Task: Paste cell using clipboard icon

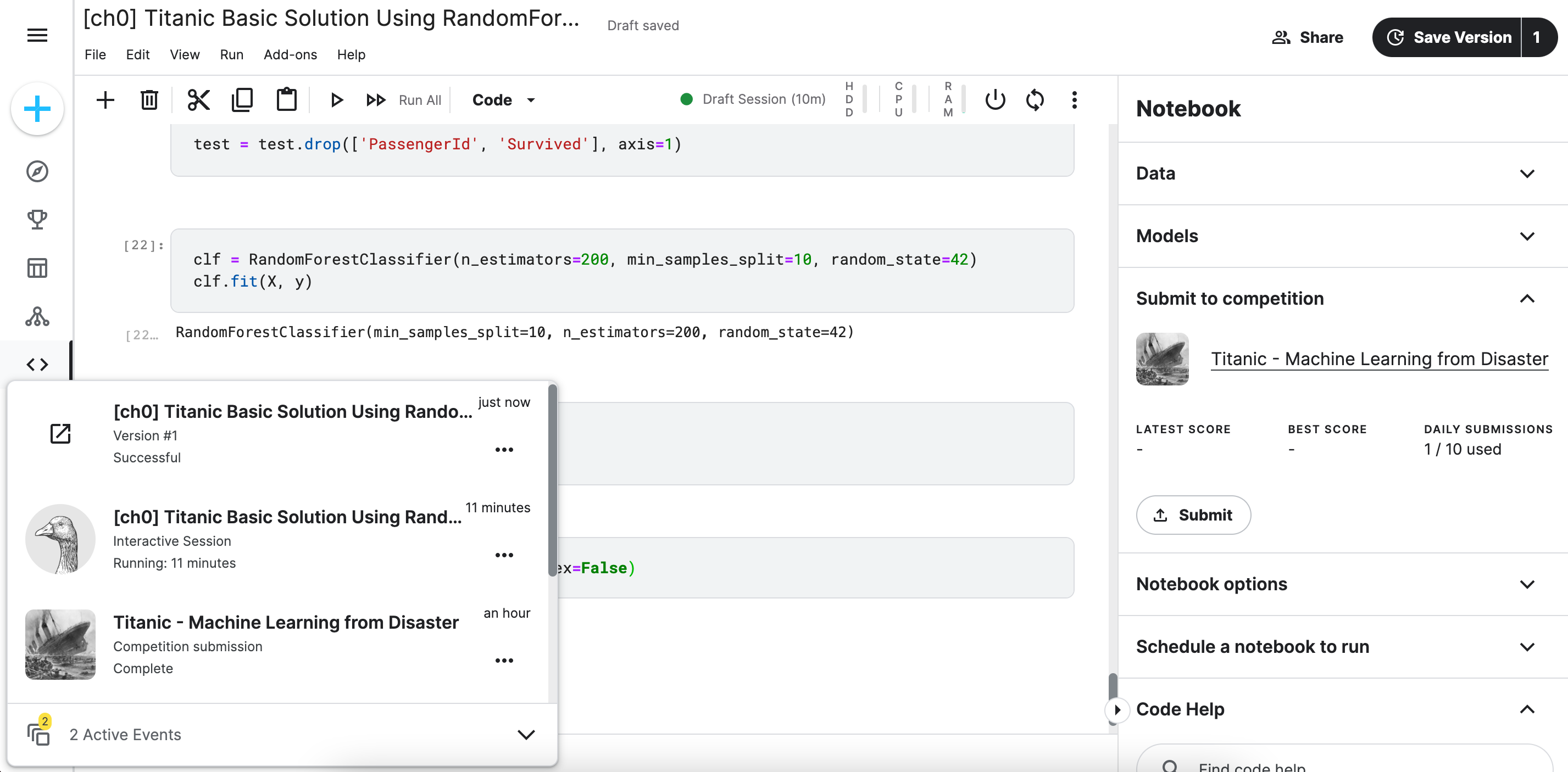Action: [x=286, y=100]
